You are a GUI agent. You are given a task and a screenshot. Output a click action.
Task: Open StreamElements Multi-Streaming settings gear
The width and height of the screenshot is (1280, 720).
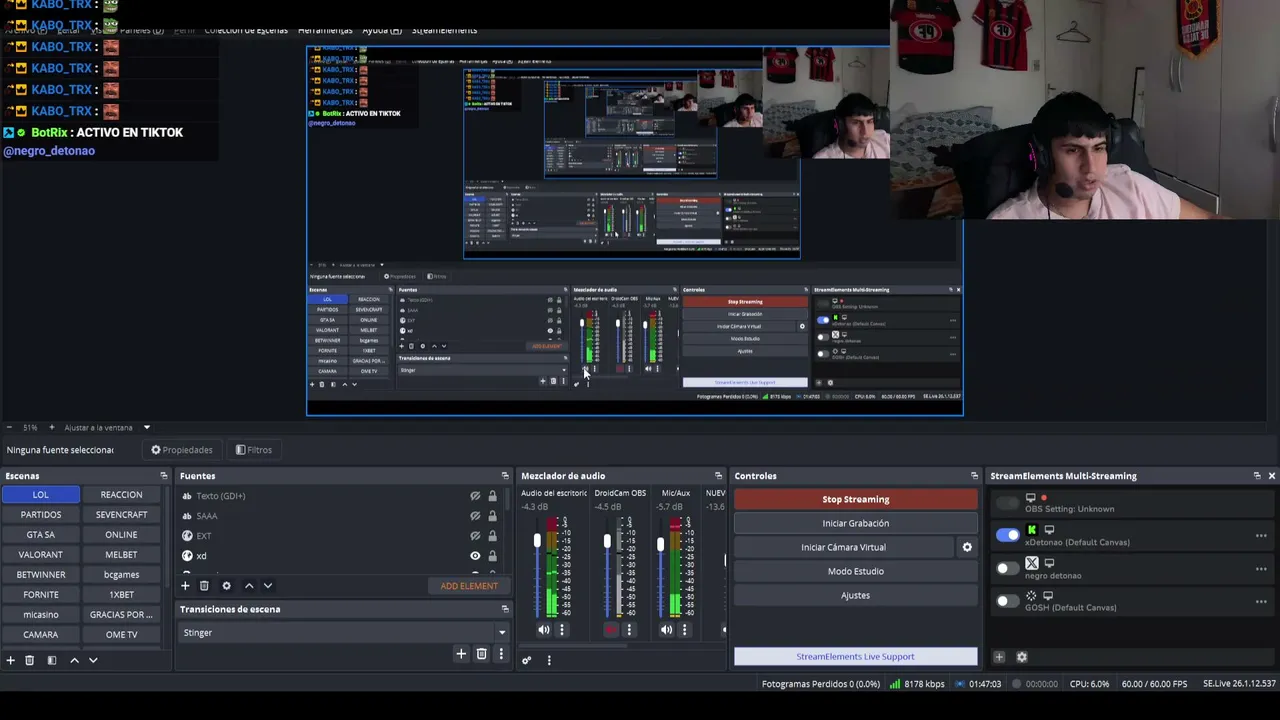tap(1021, 657)
